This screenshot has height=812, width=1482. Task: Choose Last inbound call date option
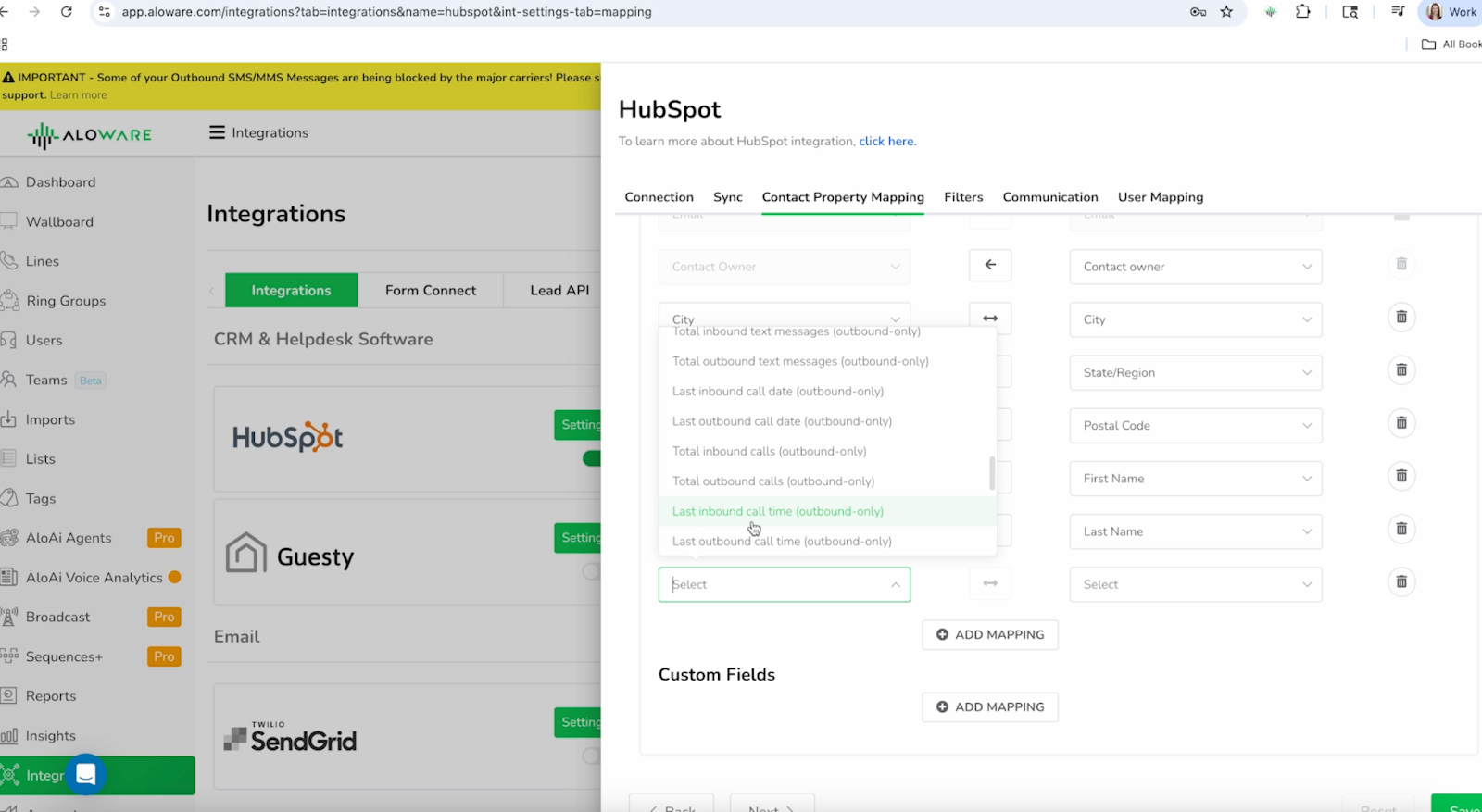(827, 391)
